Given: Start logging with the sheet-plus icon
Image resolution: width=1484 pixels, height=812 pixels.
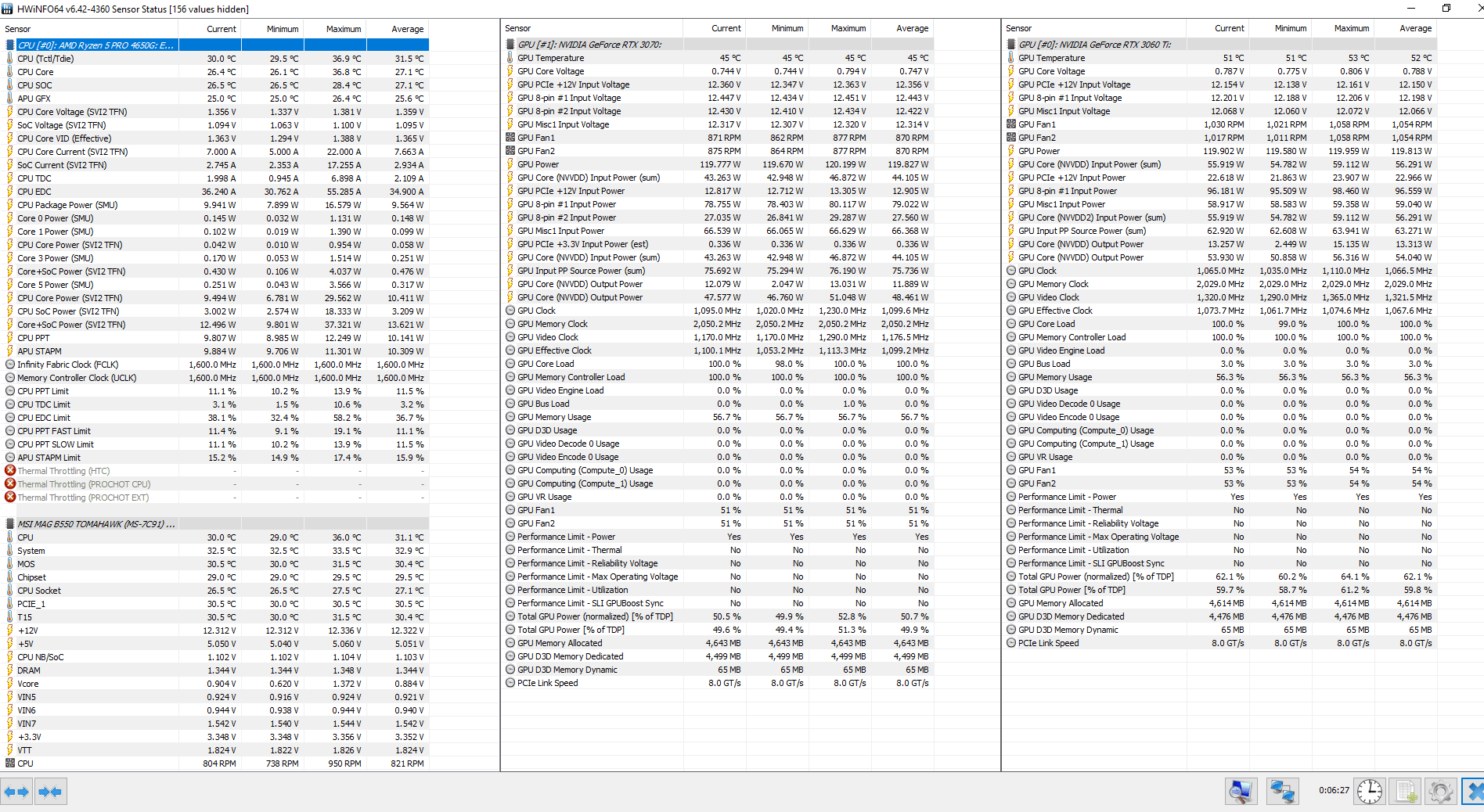Looking at the screenshot, I should [1406, 792].
